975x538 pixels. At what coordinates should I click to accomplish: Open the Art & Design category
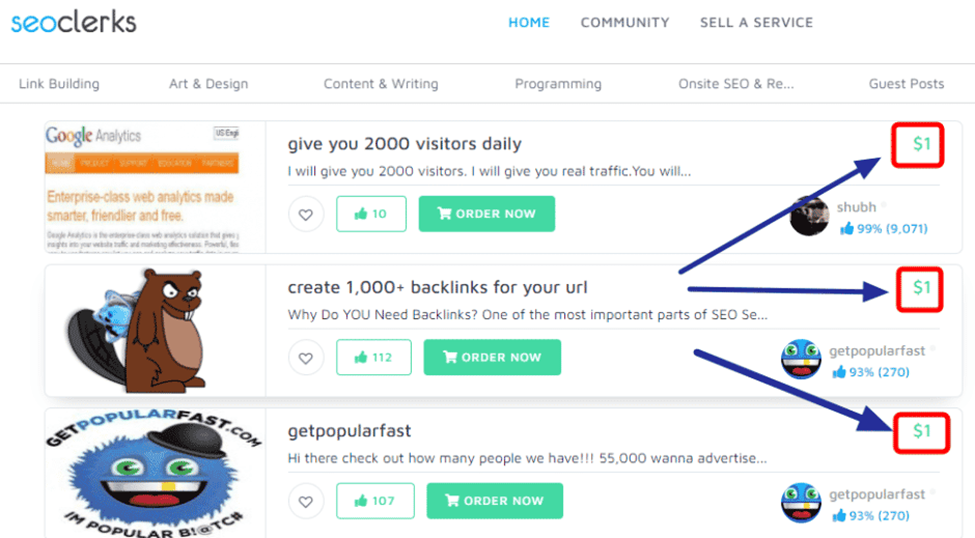tap(208, 84)
